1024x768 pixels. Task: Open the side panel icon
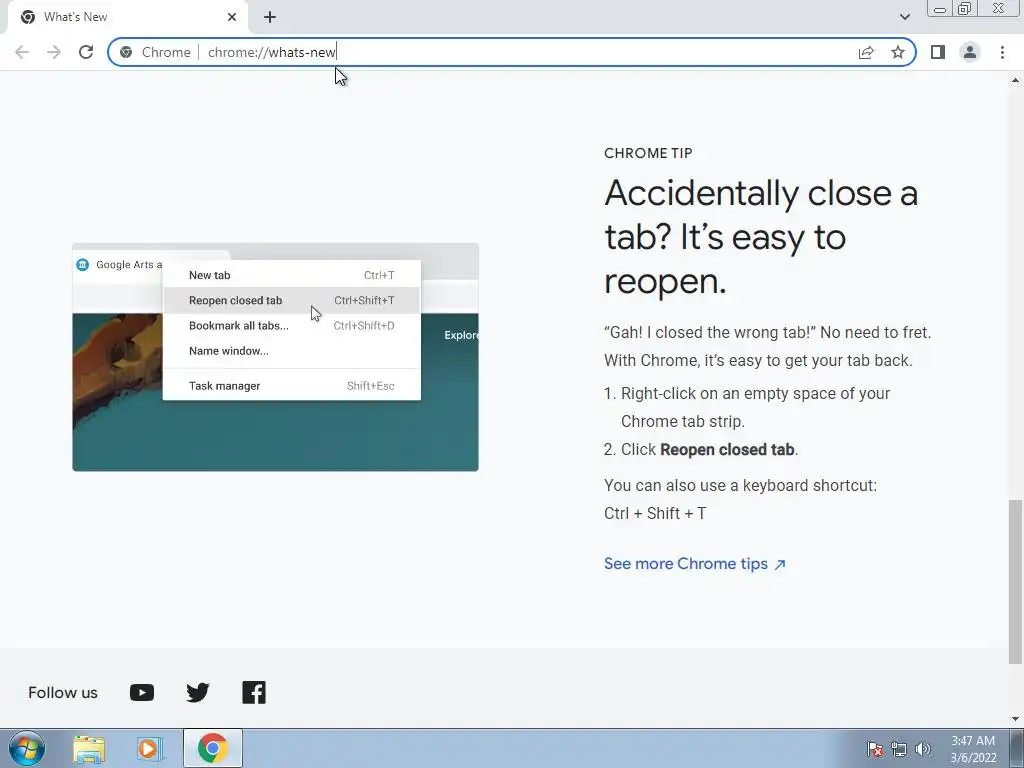pos(938,52)
